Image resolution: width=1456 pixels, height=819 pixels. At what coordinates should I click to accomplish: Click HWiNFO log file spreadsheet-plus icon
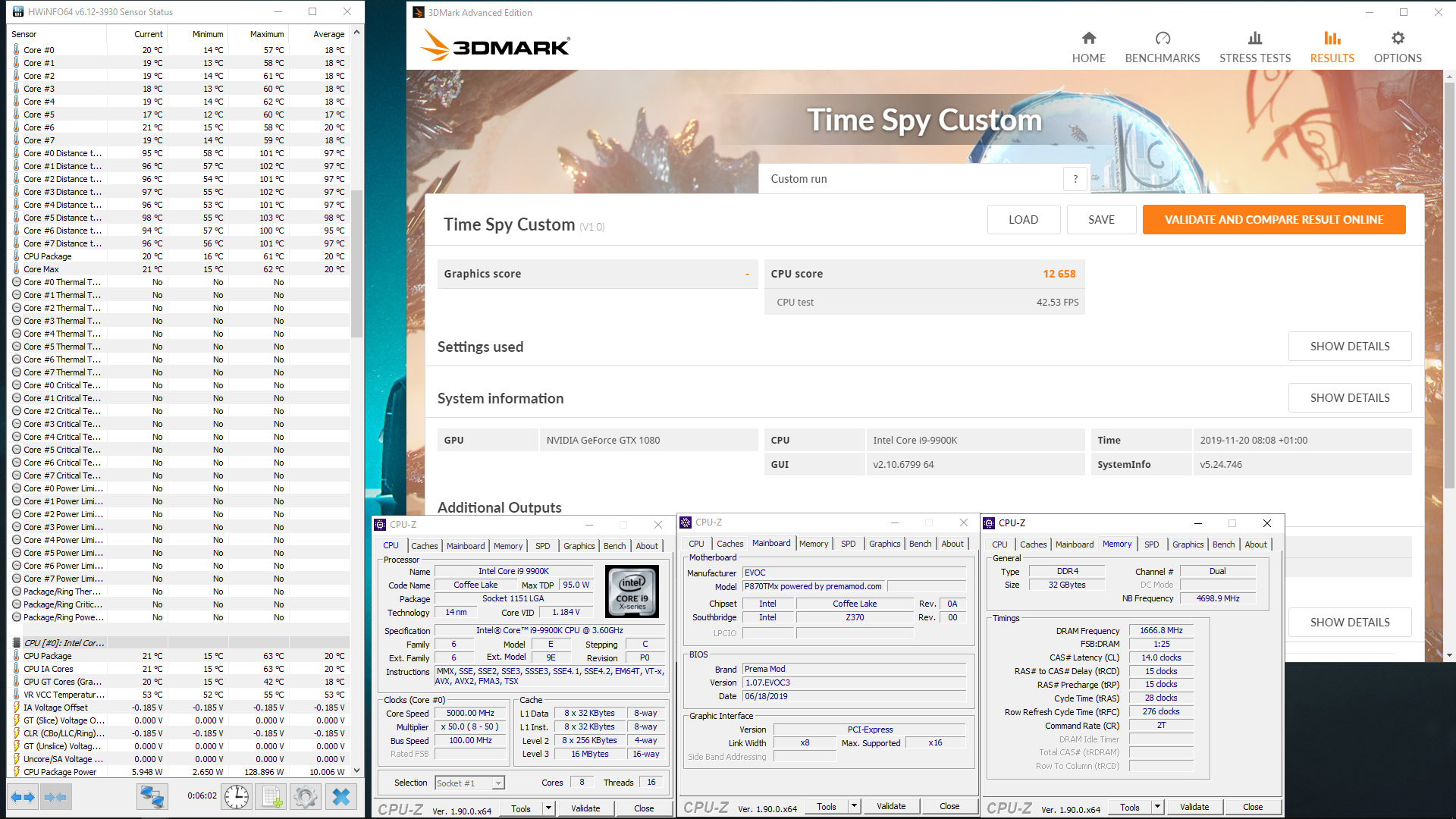point(271,796)
